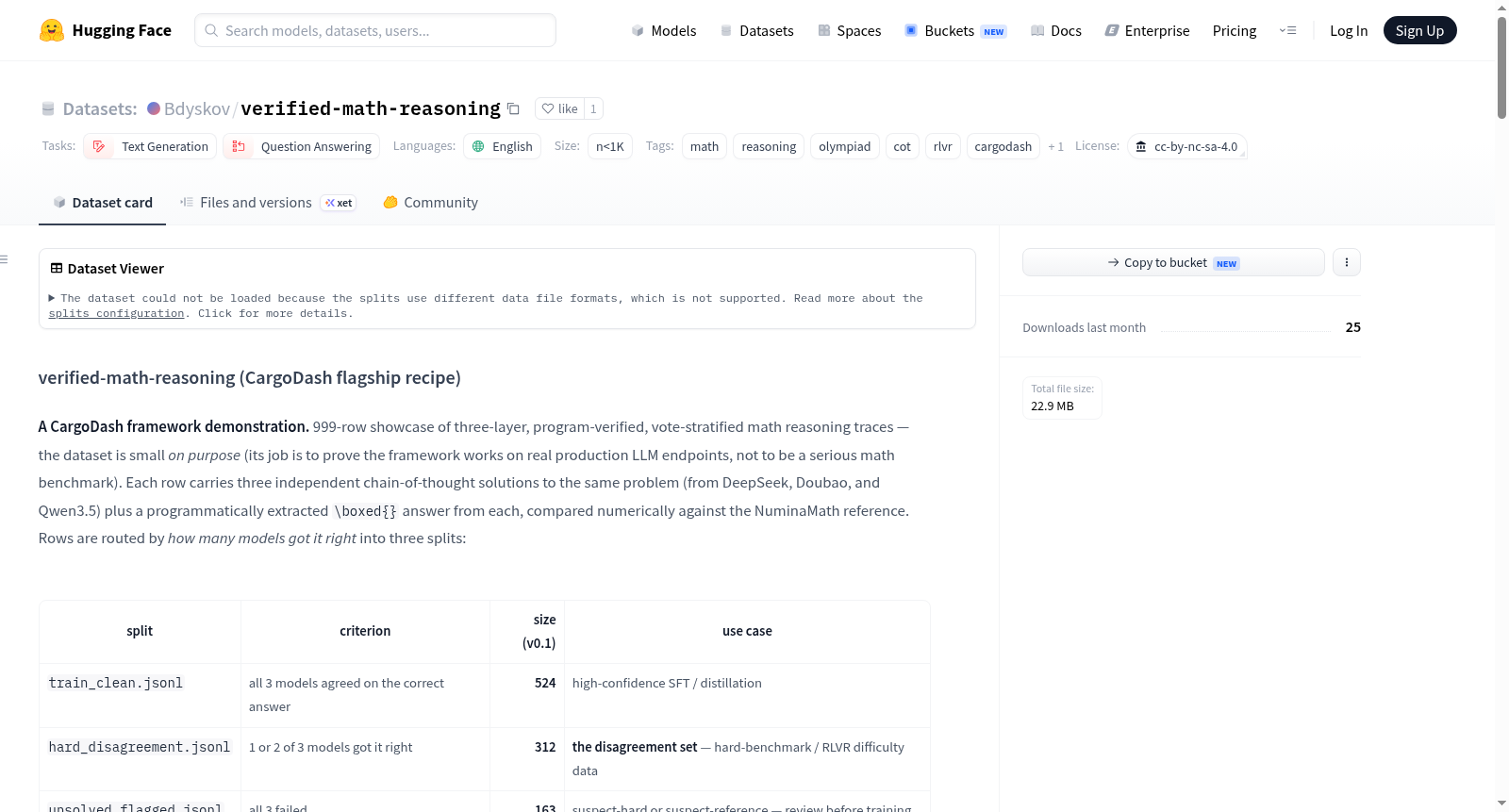The image size is (1509, 812).
Task: Switch to the Dataset card tab
Action: (x=102, y=202)
